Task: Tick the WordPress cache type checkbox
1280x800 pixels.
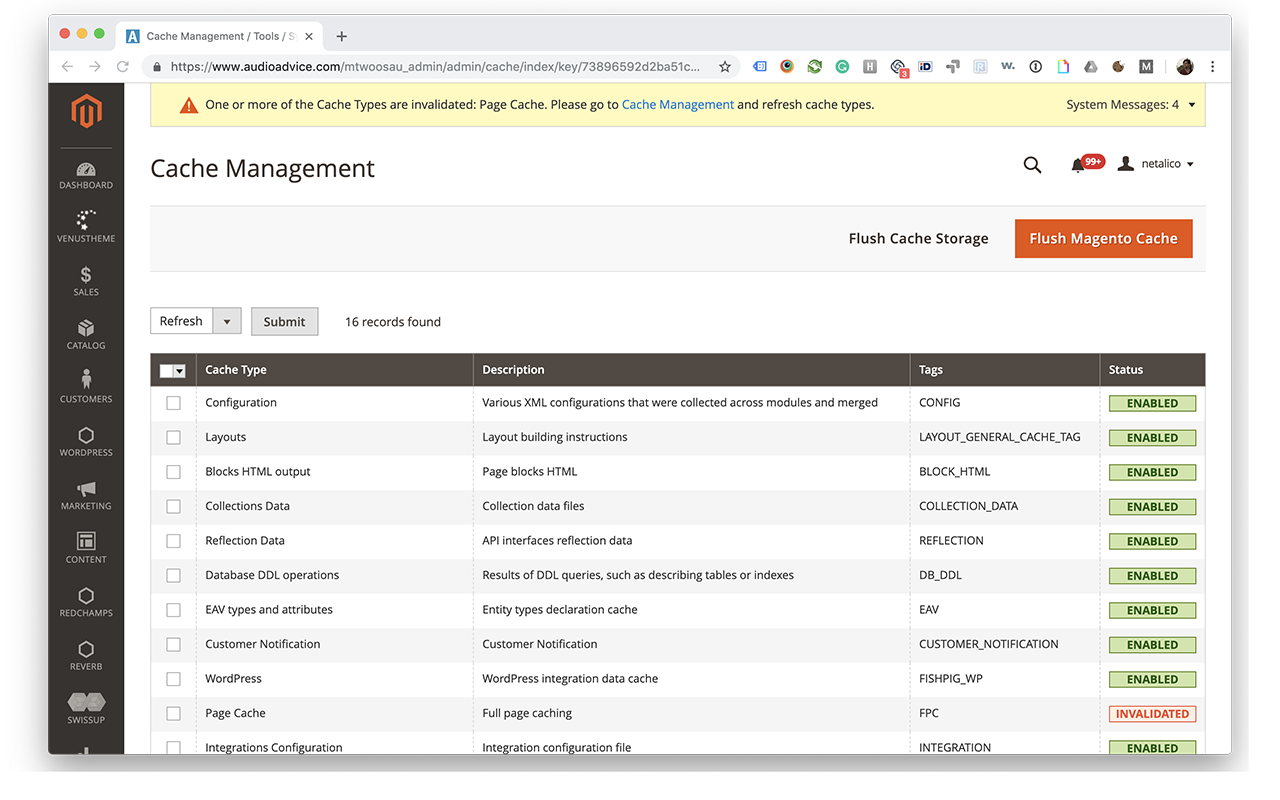Action: coord(173,678)
